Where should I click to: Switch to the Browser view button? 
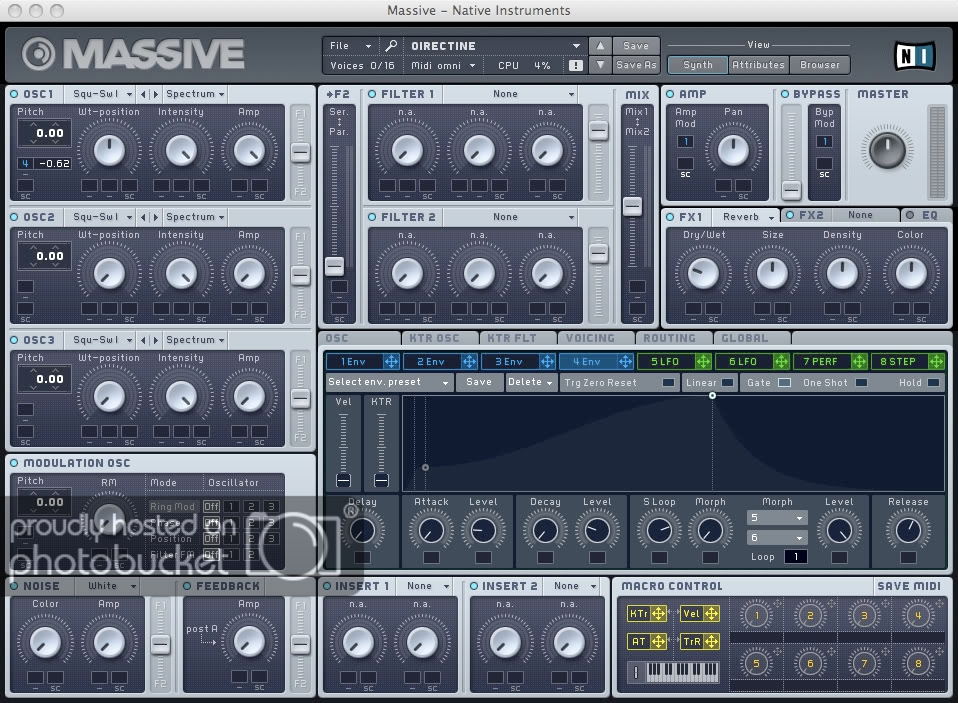click(819, 65)
